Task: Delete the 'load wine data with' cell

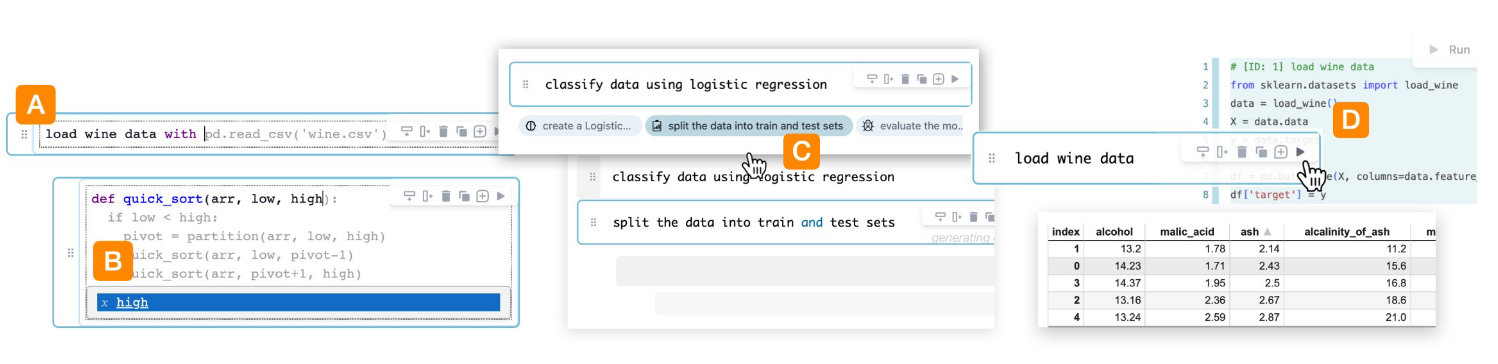Action: pos(443,131)
